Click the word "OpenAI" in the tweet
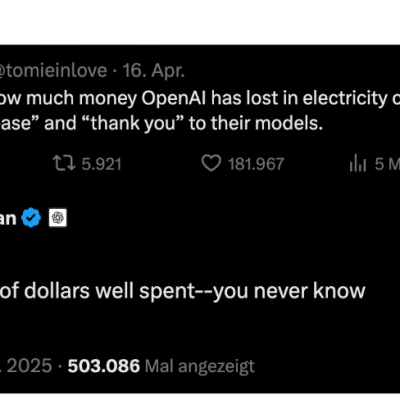This screenshot has width=400, height=400. coord(173,98)
